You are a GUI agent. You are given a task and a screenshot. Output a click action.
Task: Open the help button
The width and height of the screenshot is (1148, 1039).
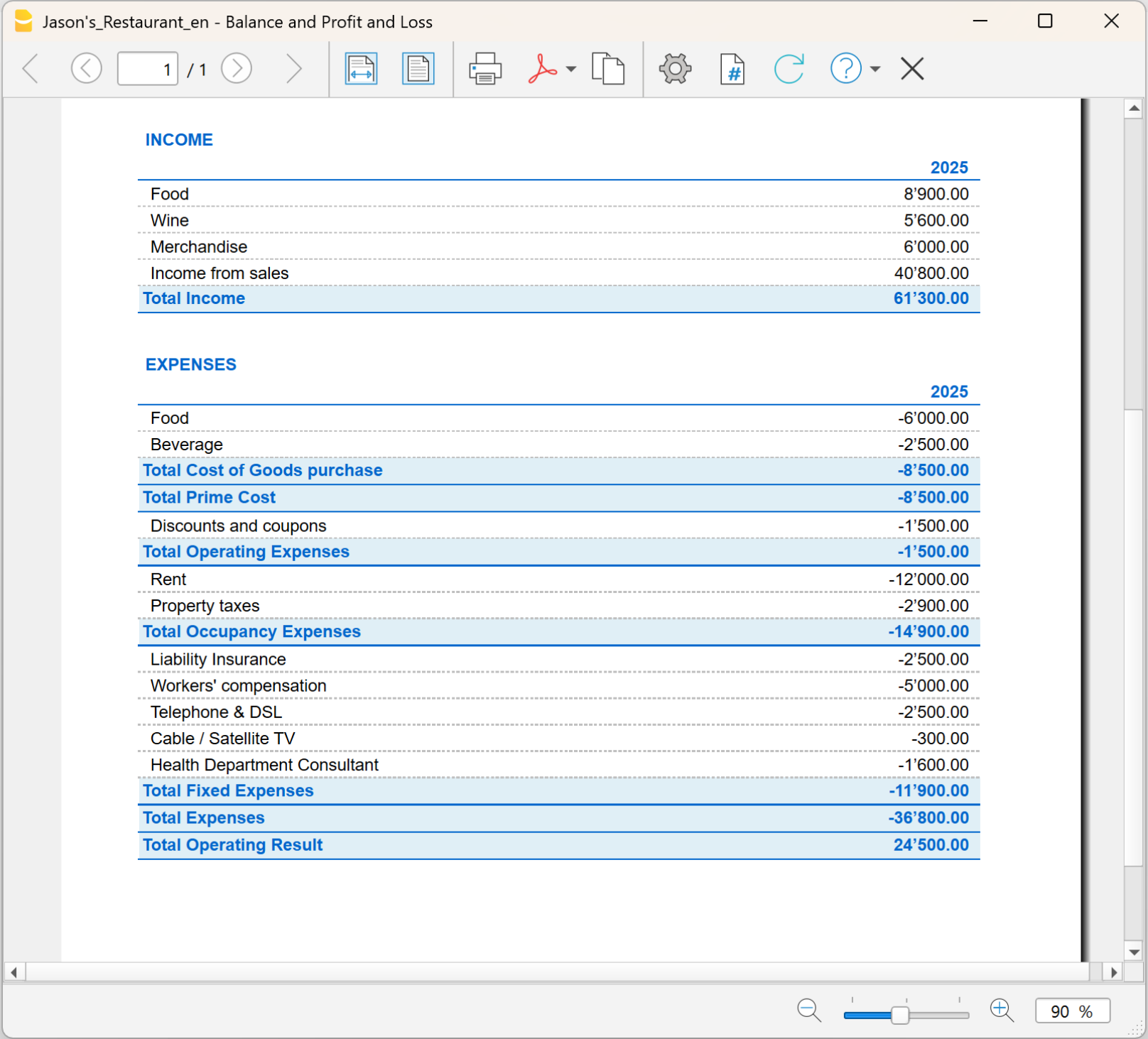[x=845, y=69]
